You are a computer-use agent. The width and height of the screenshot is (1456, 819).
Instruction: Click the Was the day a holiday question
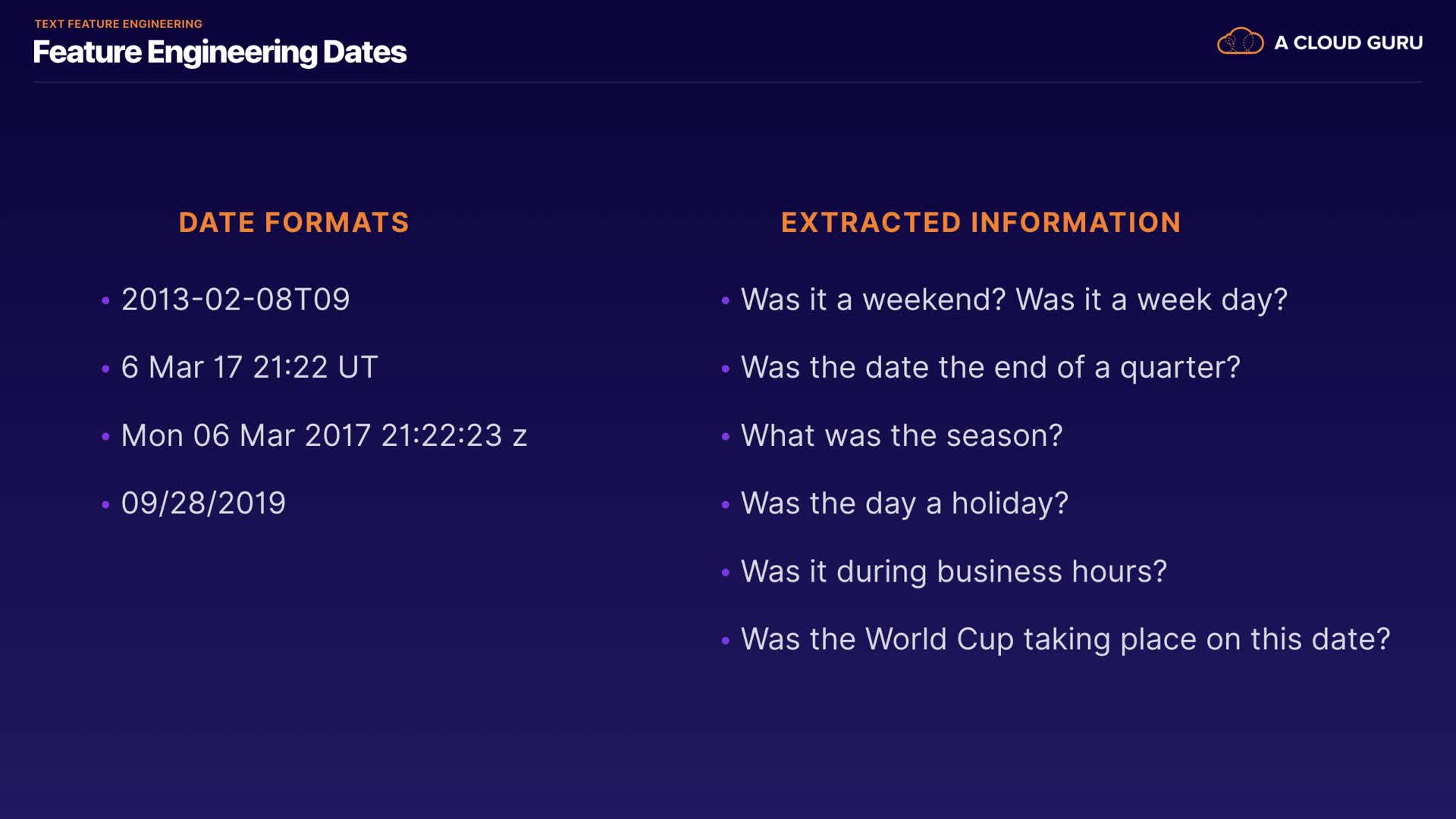pos(904,504)
